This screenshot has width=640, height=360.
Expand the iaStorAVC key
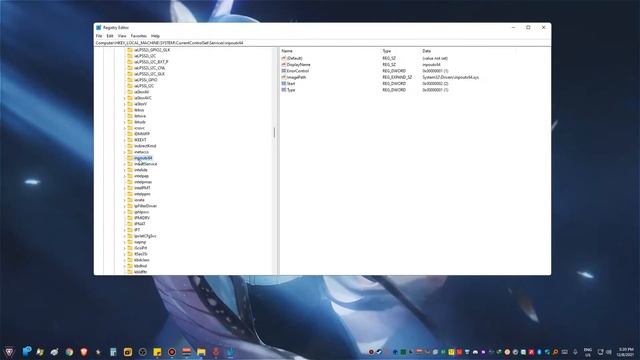coord(124,98)
